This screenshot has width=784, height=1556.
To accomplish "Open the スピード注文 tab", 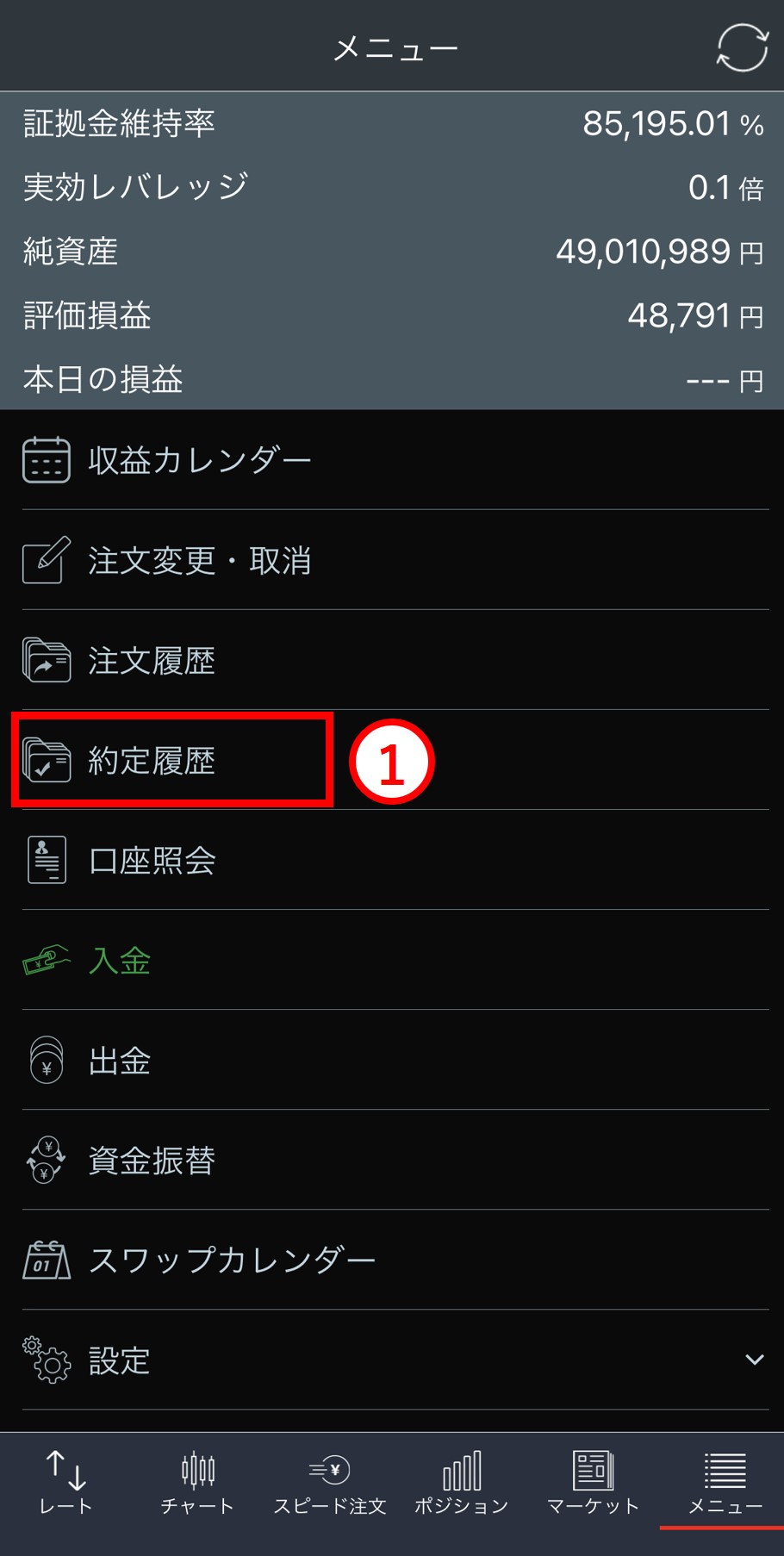I will click(x=329, y=1482).
